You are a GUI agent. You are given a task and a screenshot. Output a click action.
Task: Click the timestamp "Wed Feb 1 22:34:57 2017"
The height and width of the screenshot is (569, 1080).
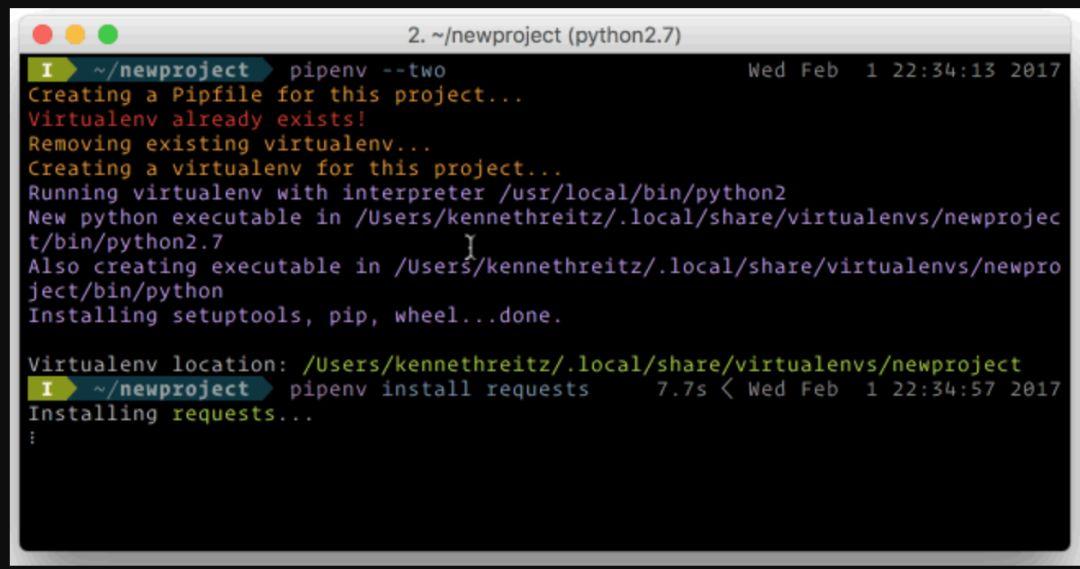click(904, 389)
